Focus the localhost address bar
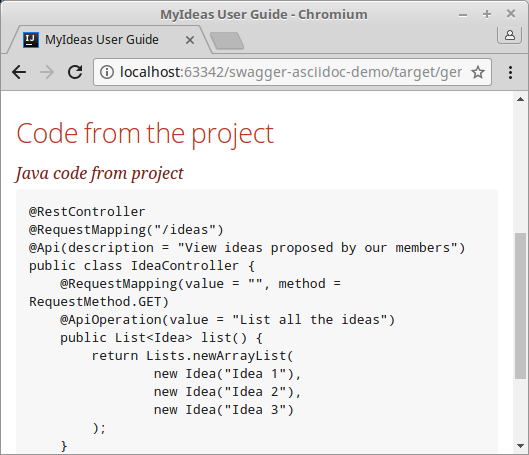The width and height of the screenshot is (529, 455). click(x=291, y=72)
